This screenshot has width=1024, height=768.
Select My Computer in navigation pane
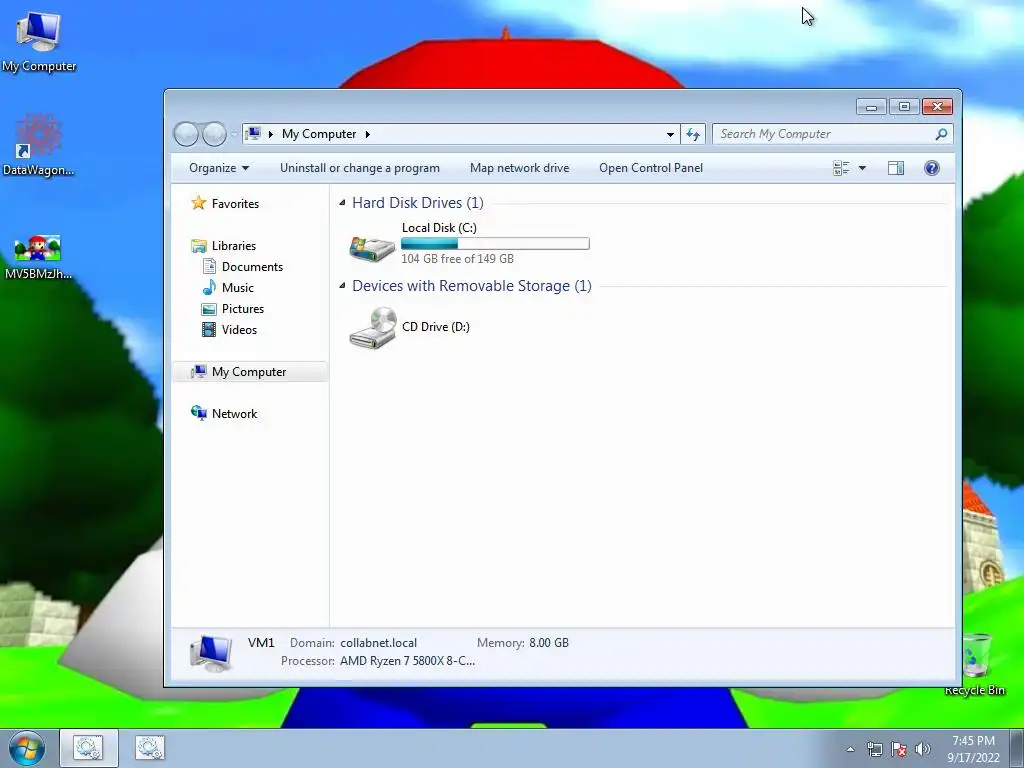click(x=250, y=372)
